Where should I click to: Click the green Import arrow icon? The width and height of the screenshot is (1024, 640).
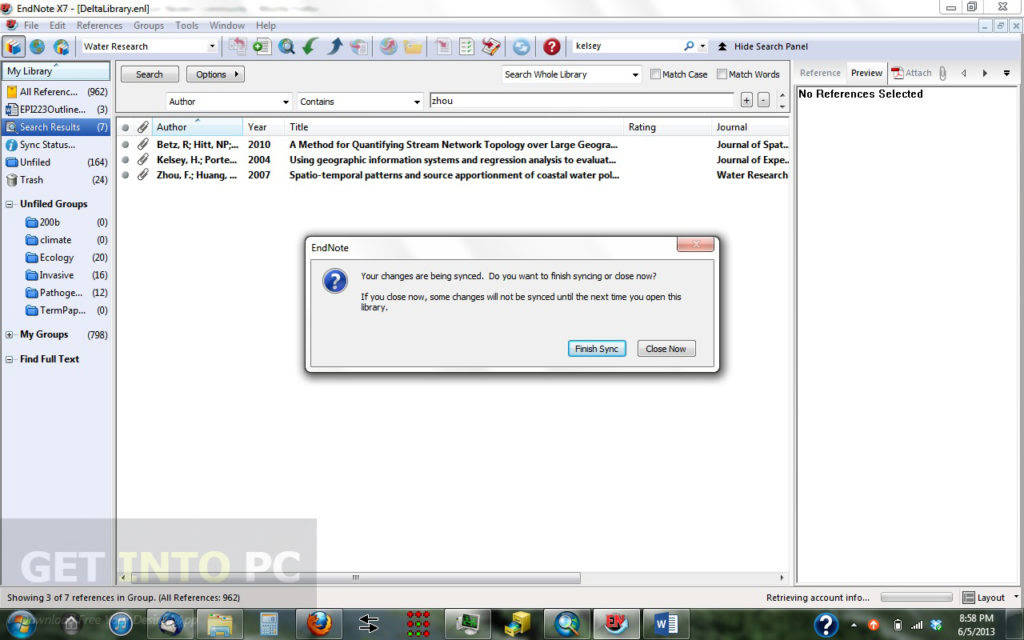point(310,46)
